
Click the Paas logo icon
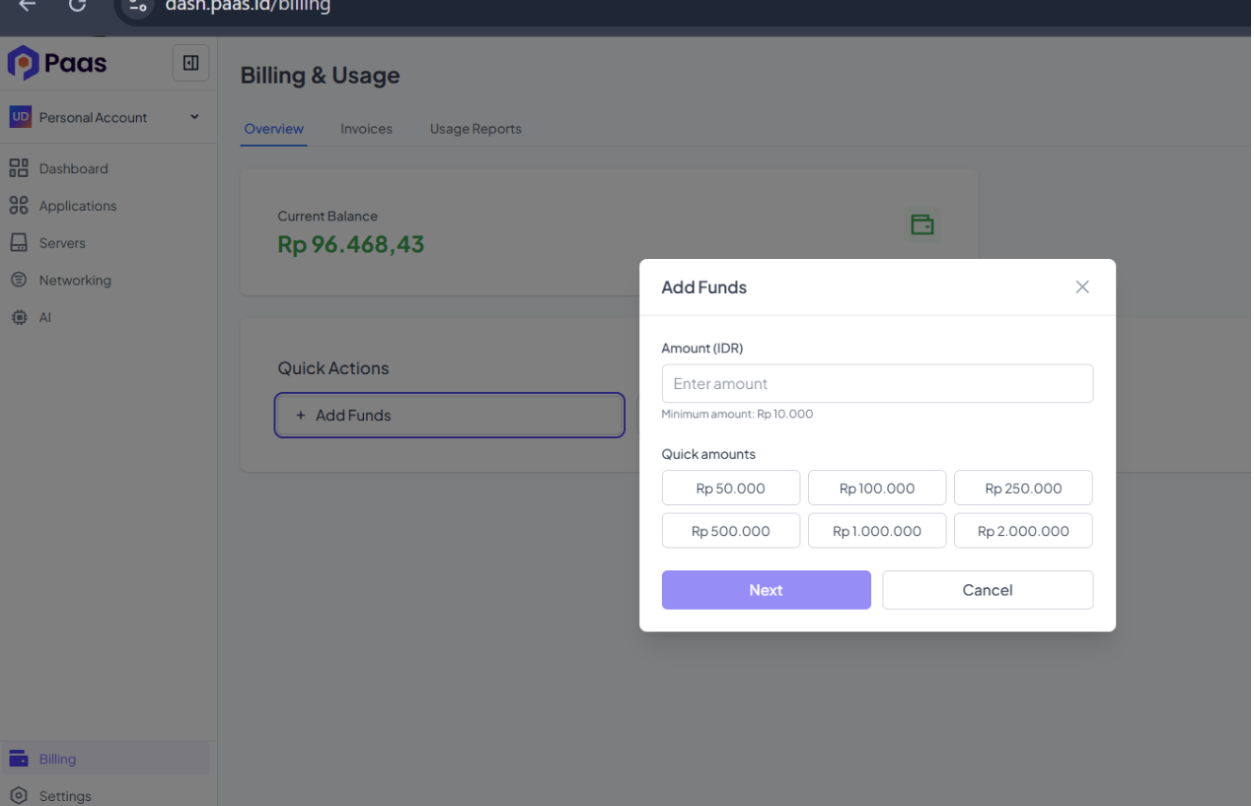pos(23,63)
